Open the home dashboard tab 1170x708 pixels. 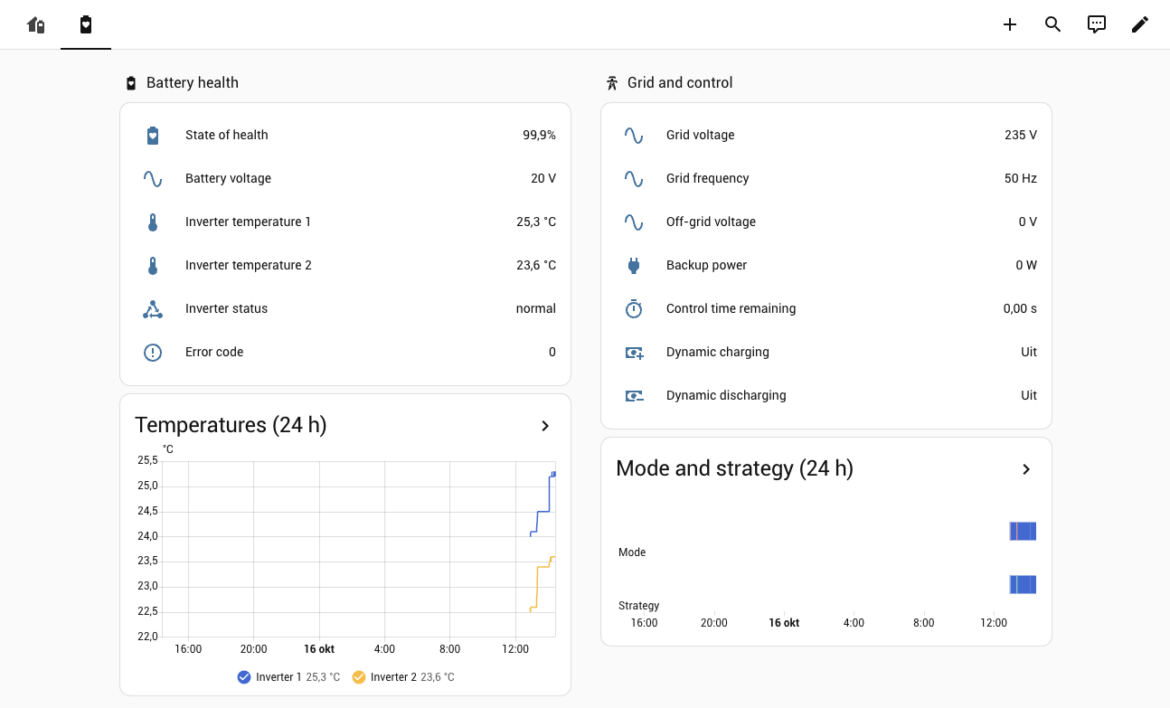pyautogui.click(x=36, y=25)
